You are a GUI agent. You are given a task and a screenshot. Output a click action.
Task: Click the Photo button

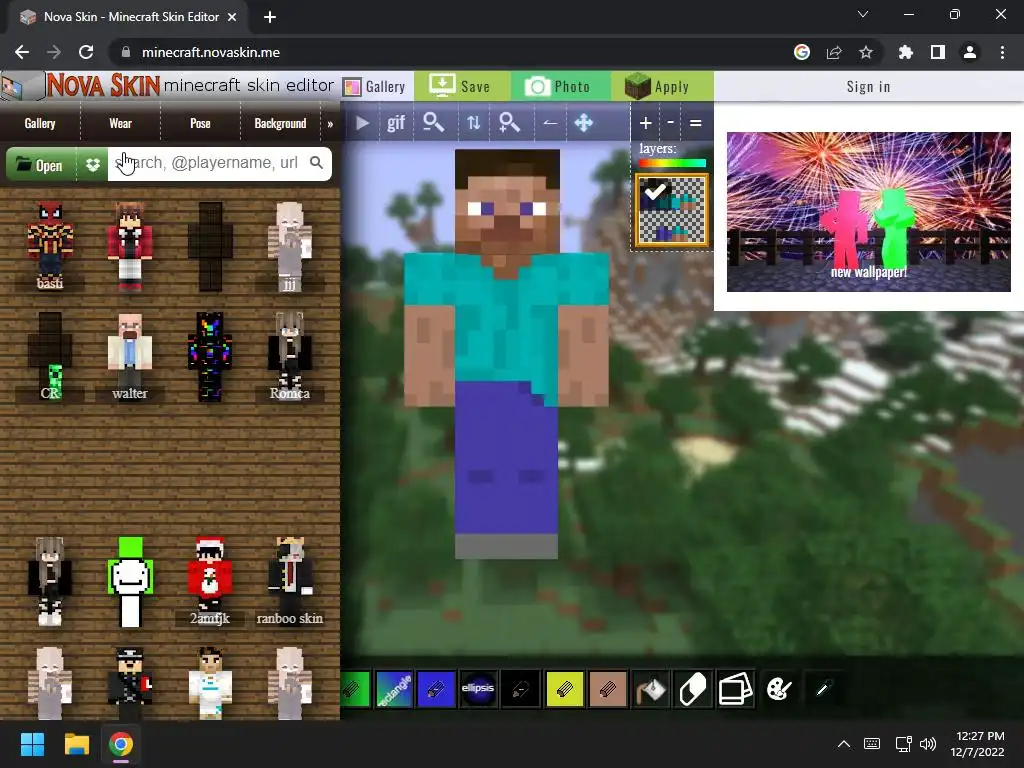coord(560,86)
